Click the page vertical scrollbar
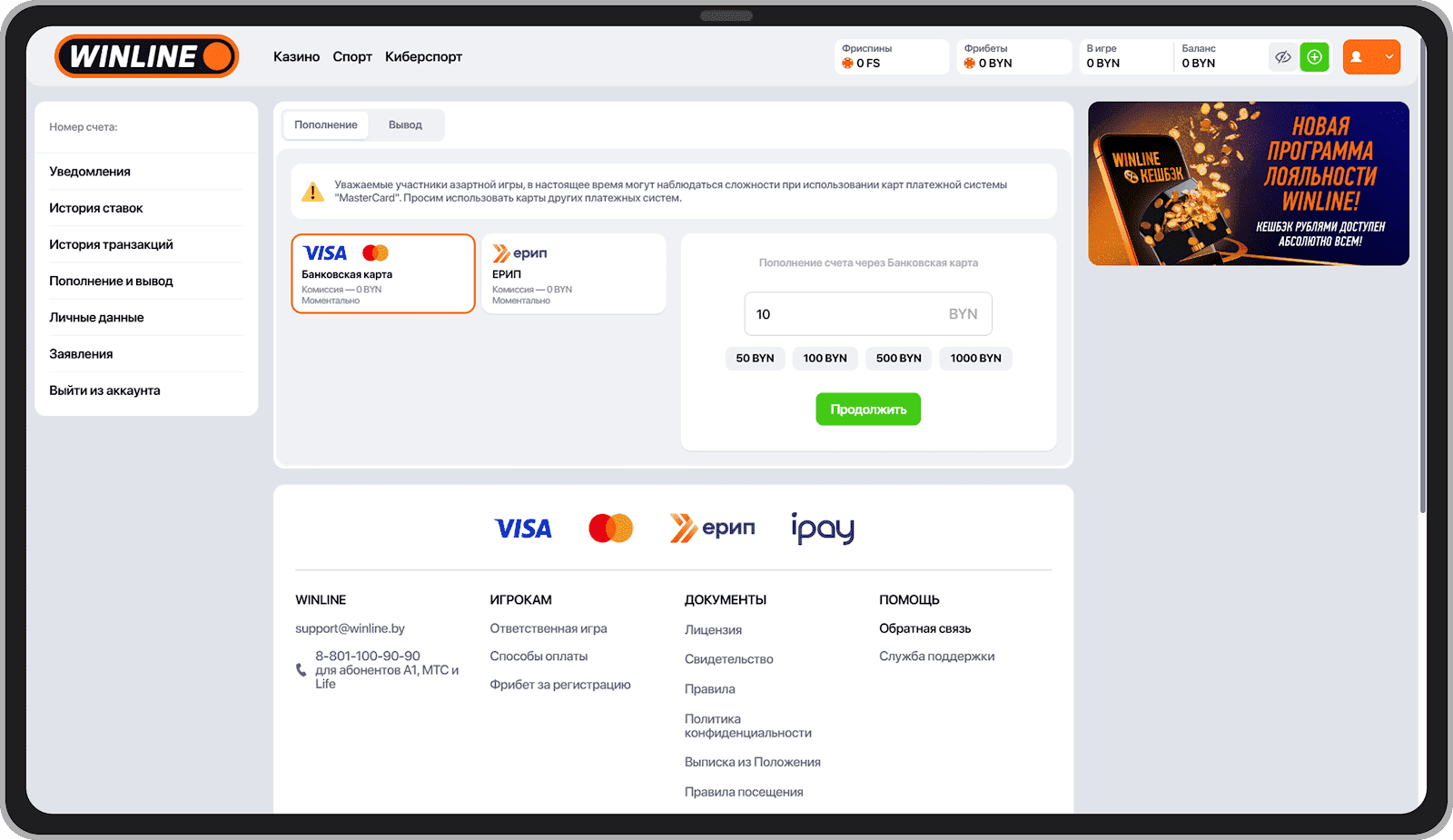This screenshot has width=1453, height=840. point(1422,272)
